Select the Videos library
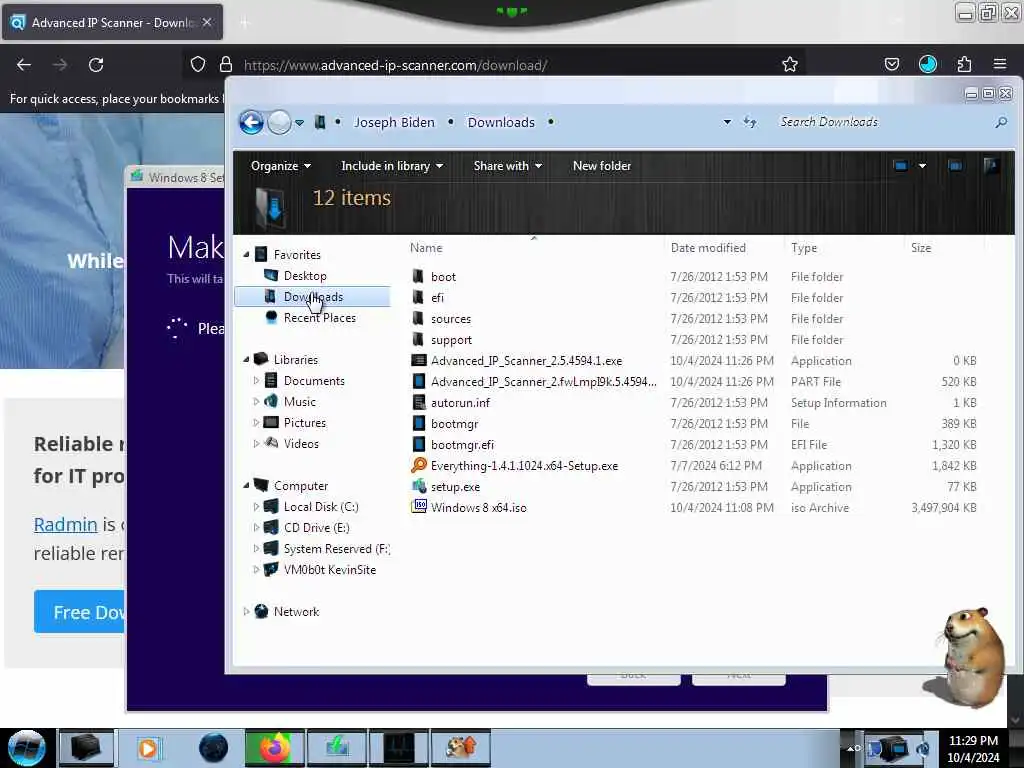Image resolution: width=1024 pixels, height=768 pixels. [x=300, y=443]
